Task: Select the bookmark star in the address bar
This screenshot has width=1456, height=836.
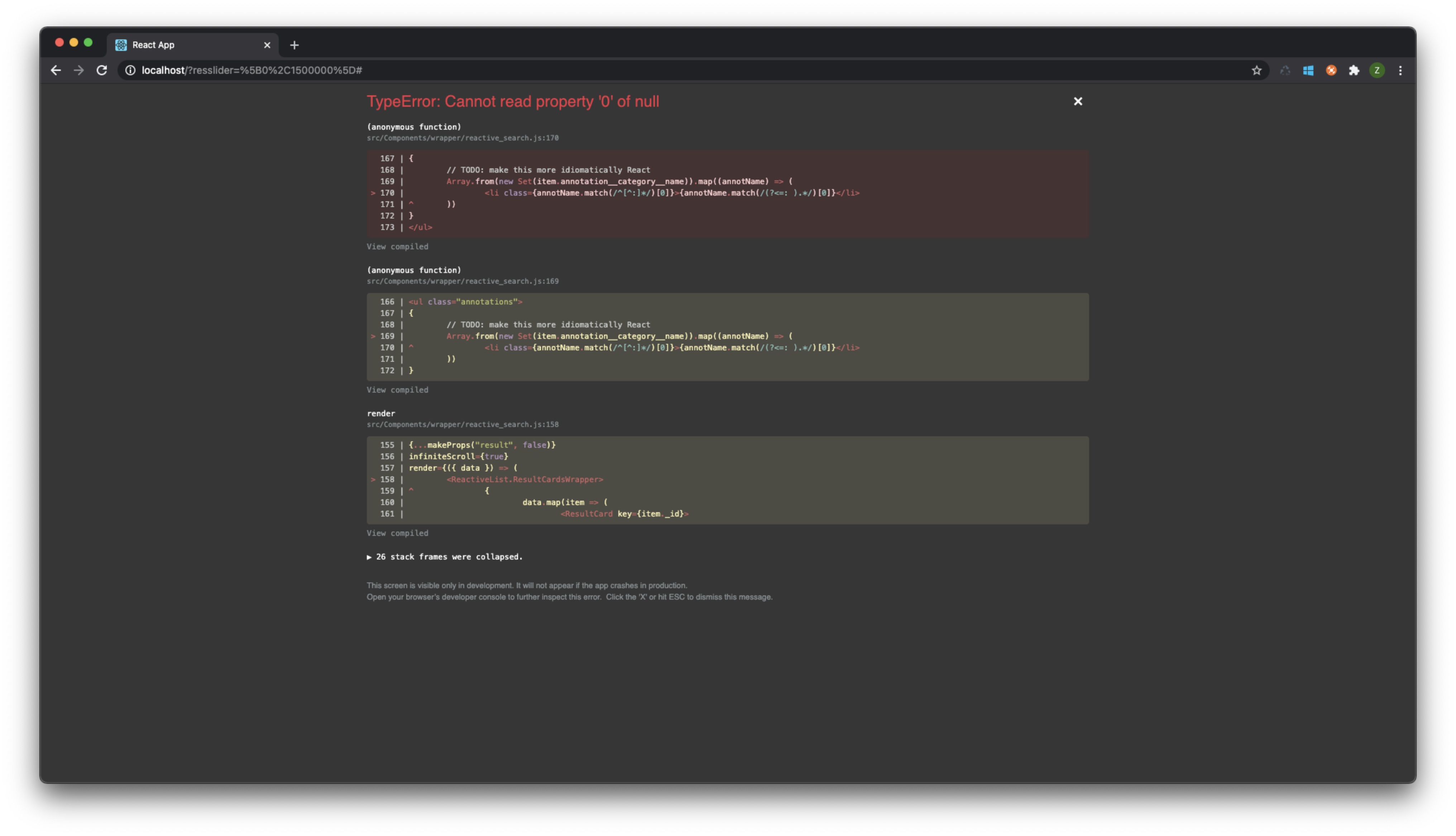Action: tap(1256, 70)
